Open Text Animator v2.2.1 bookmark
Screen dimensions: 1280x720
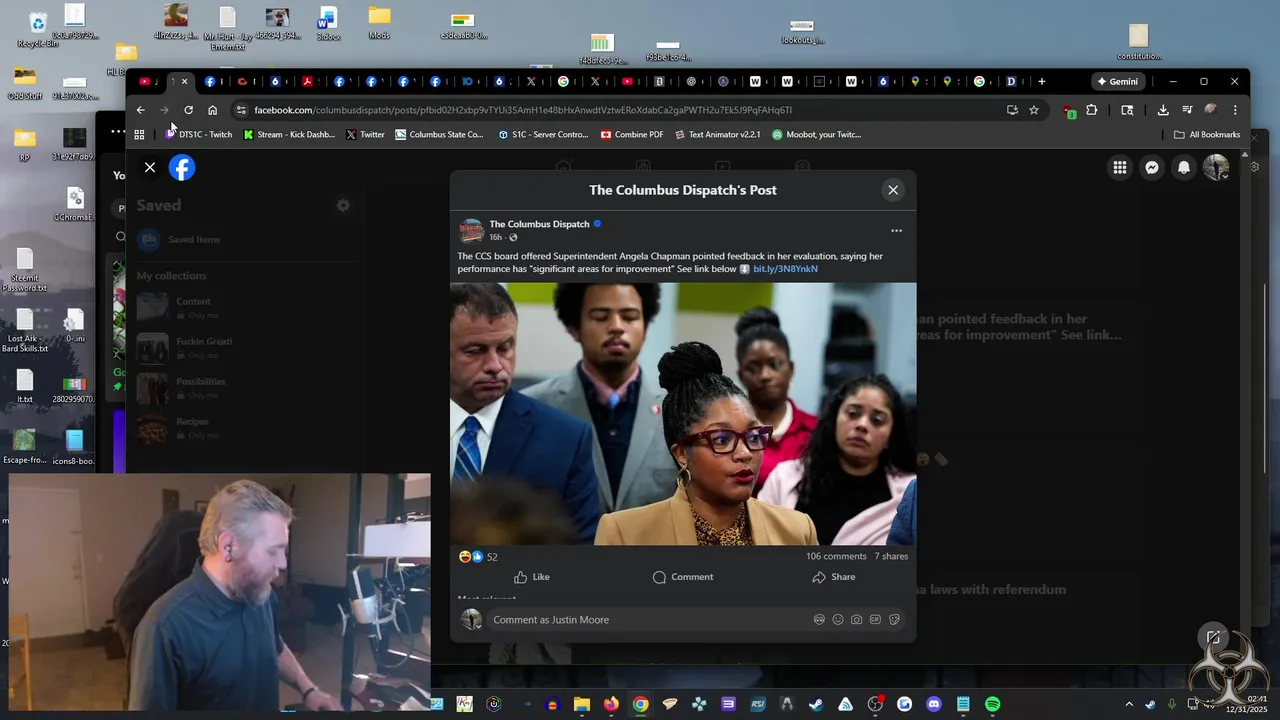(x=717, y=135)
